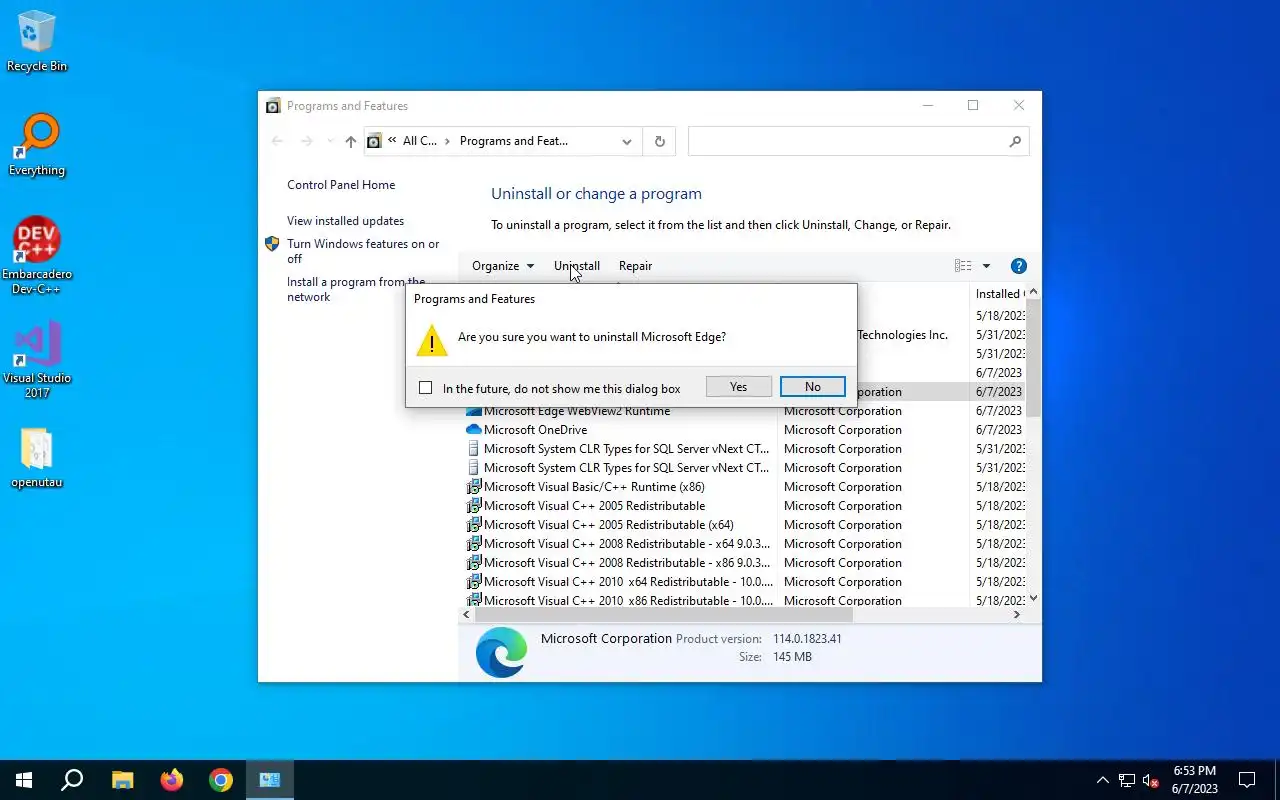The width and height of the screenshot is (1280, 800).
Task: Open Help with blue question mark icon
Action: coord(1019,266)
